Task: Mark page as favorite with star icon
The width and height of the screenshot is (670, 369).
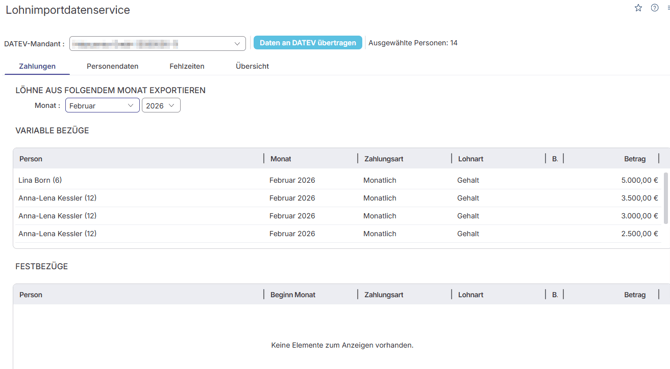Action: (x=638, y=8)
